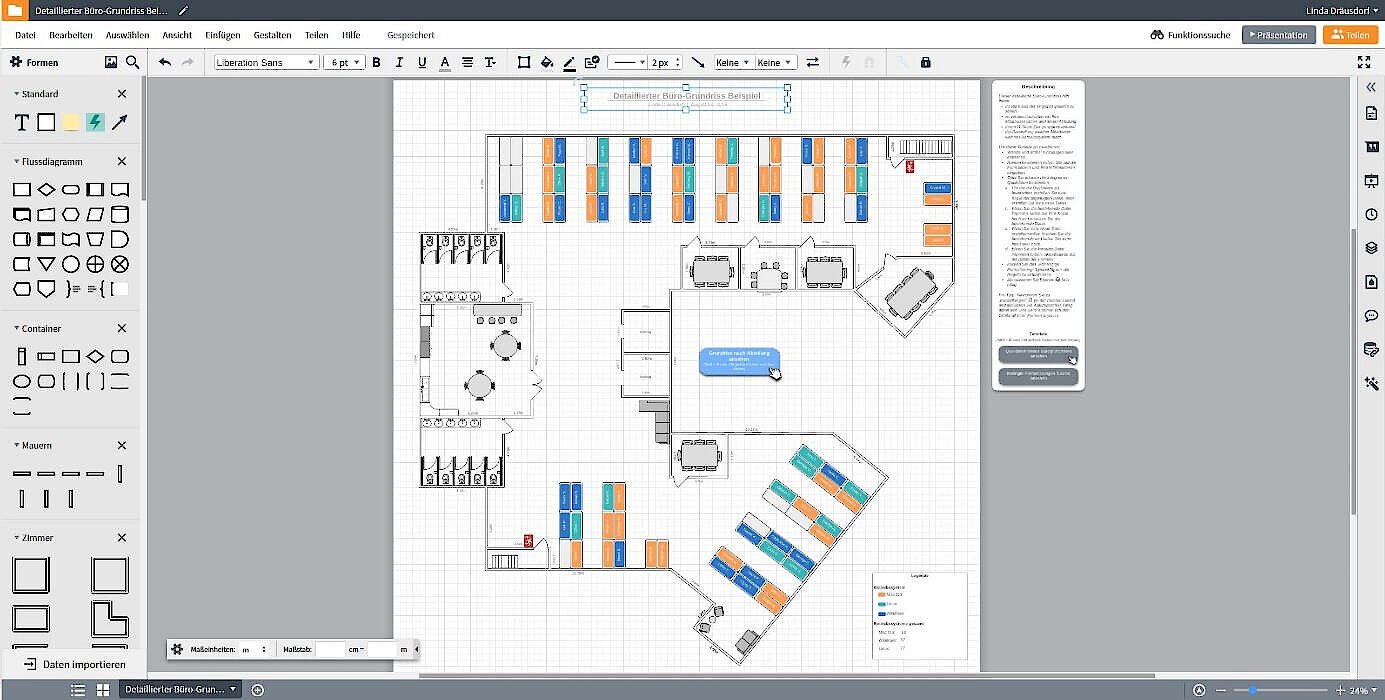Select the fill color bucket tool
Viewport: 1385px width, 700px height.
tap(546, 62)
